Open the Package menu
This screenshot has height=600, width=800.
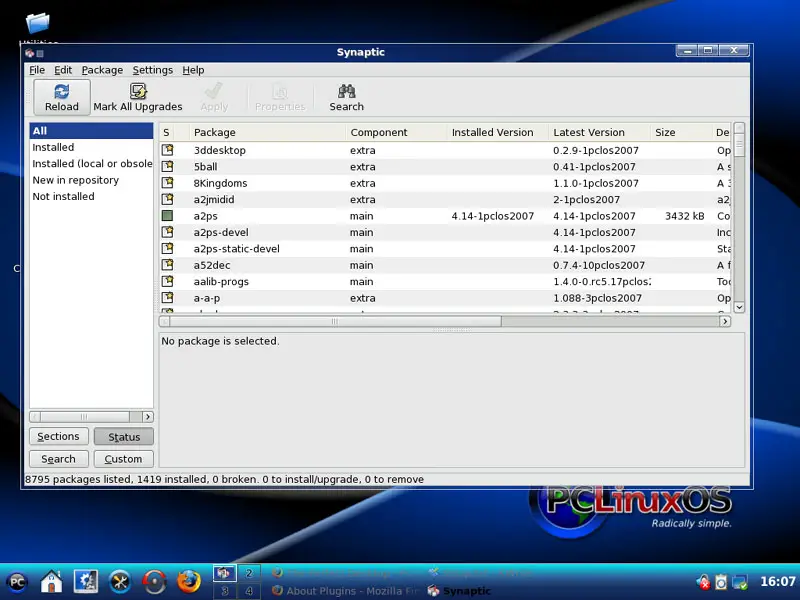tap(102, 70)
